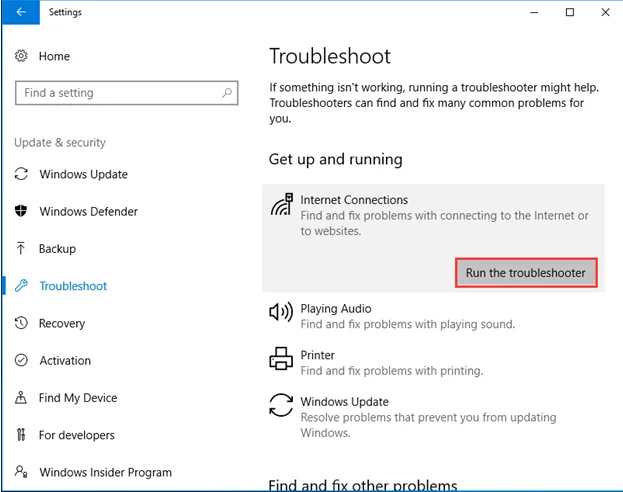623x492 pixels.
Task: Click the Backup upload arrow icon
Action: click(x=21, y=248)
